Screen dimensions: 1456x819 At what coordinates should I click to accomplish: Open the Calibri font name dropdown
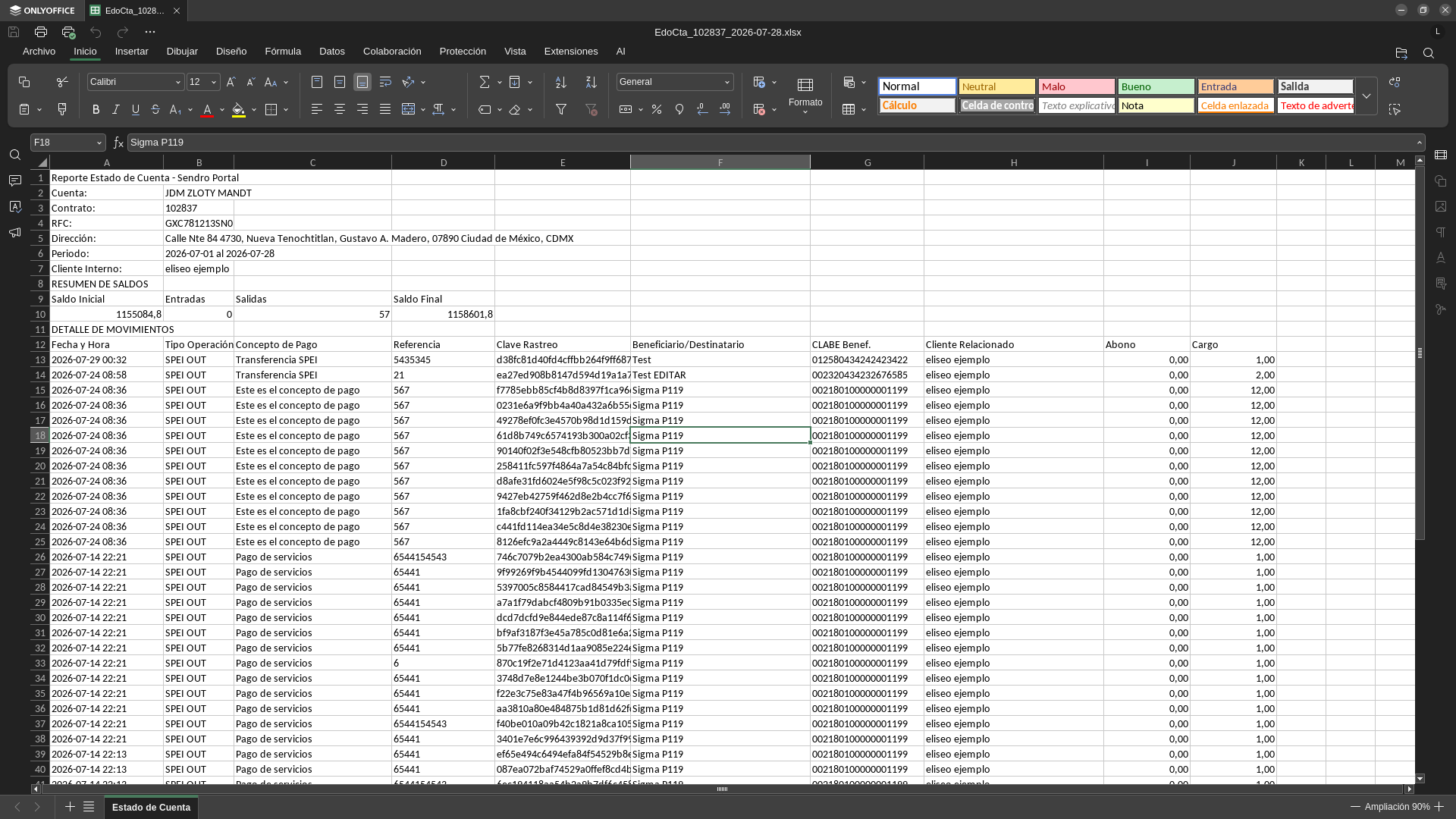coord(178,82)
